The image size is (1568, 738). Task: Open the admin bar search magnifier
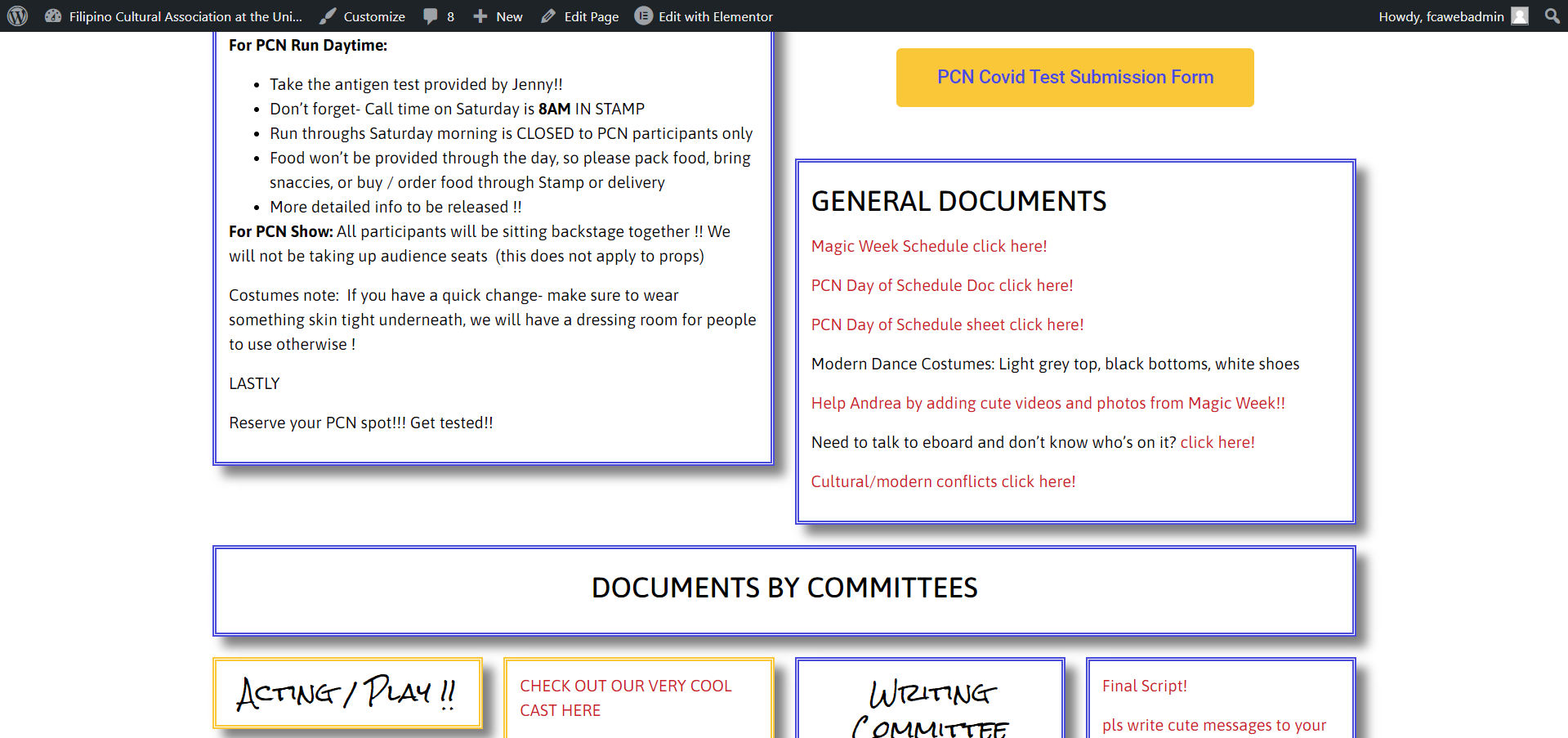pos(1552,16)
